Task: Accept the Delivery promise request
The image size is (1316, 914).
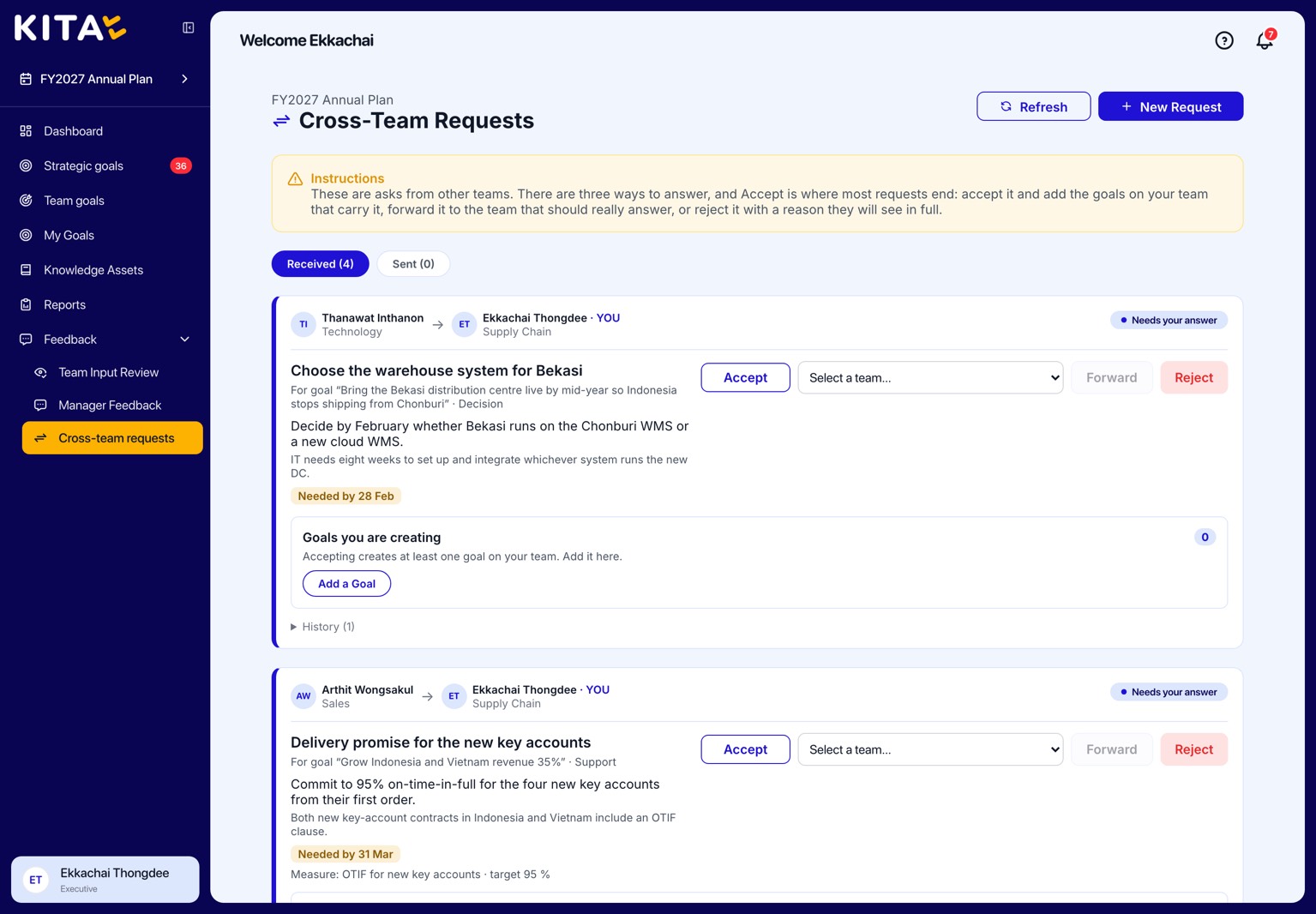Action: [745, 749]
